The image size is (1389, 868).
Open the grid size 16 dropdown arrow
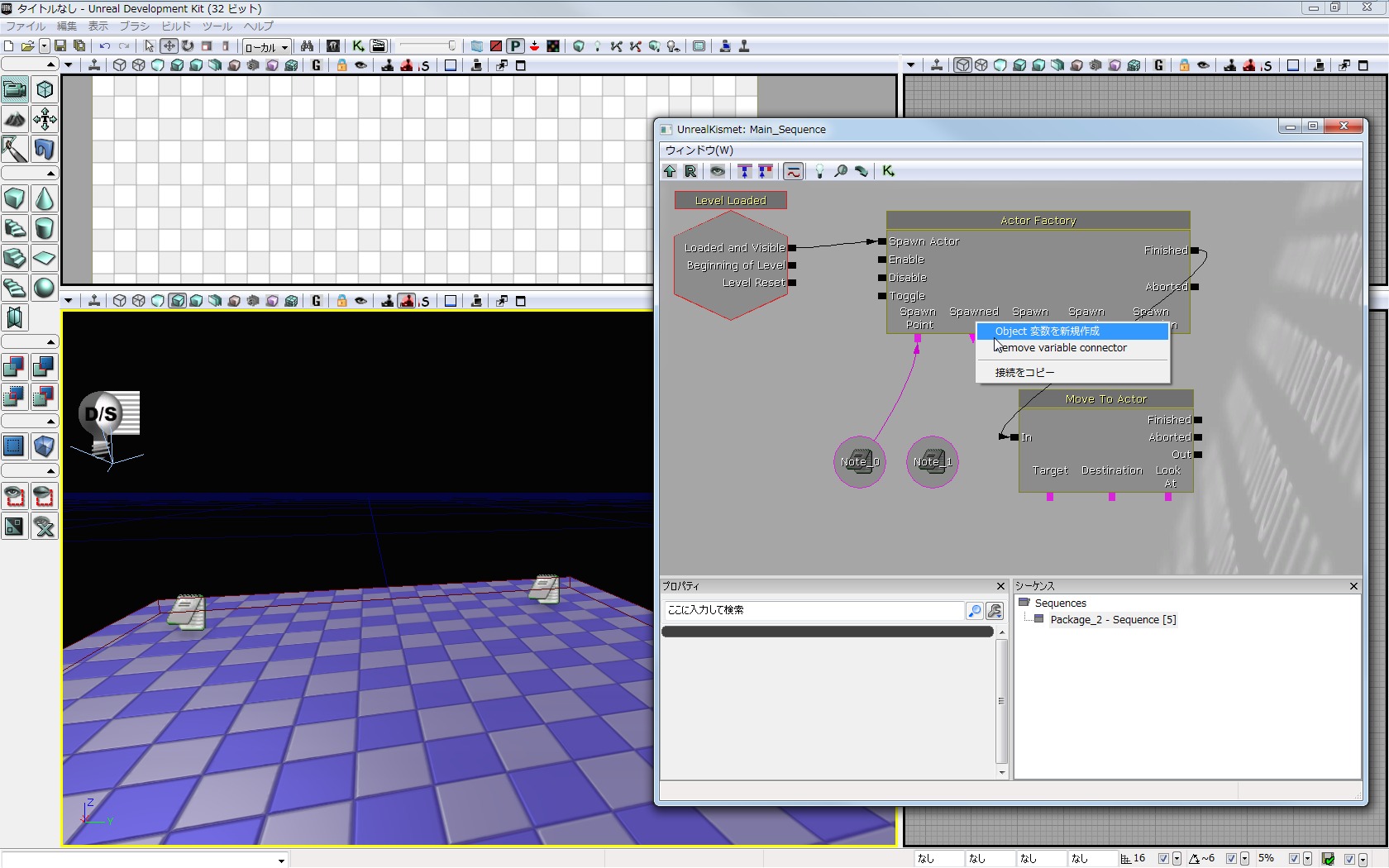[1177, 860]
